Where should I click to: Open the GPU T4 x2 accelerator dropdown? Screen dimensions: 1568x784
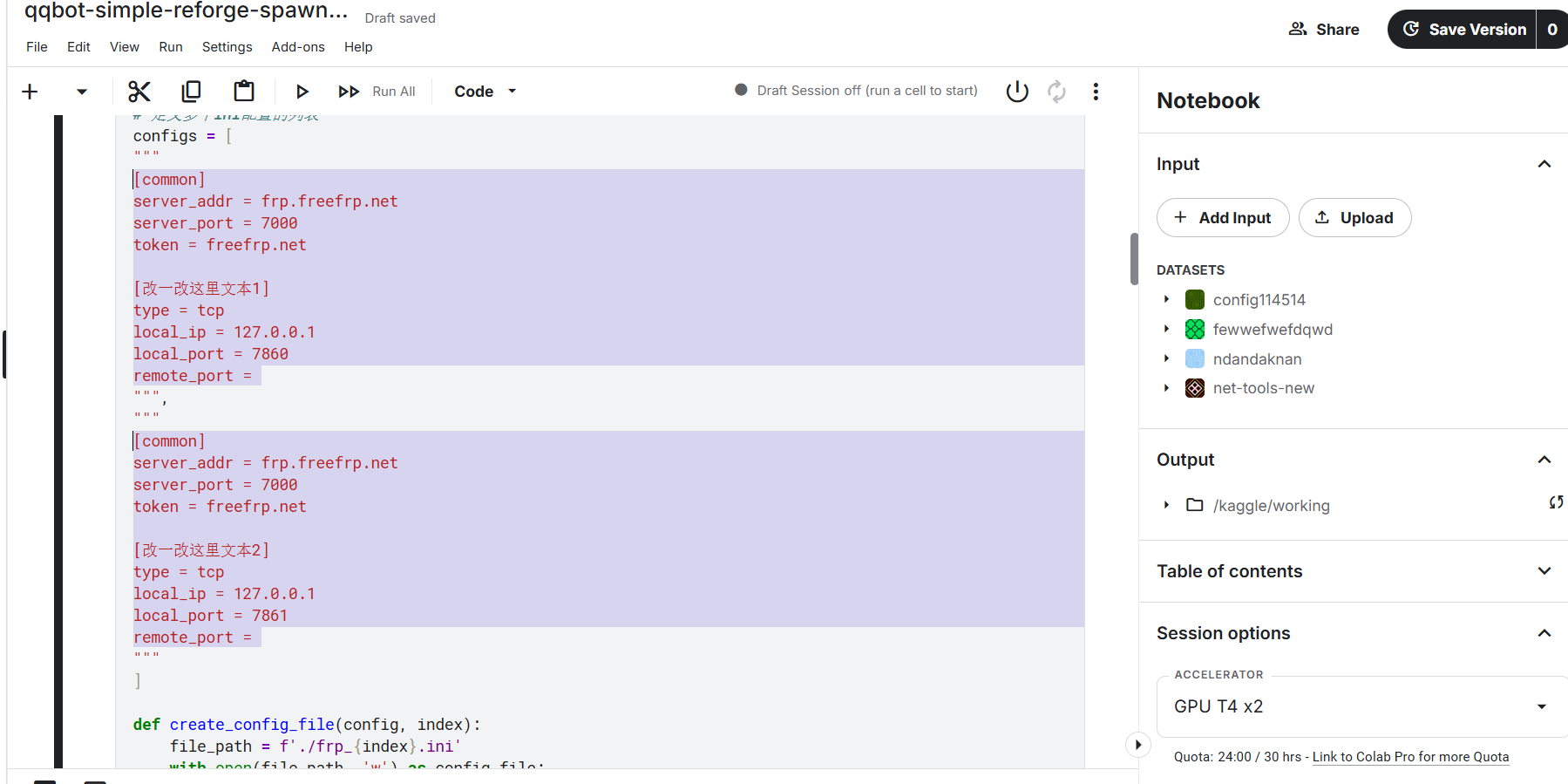click(x=1361, y=706)
